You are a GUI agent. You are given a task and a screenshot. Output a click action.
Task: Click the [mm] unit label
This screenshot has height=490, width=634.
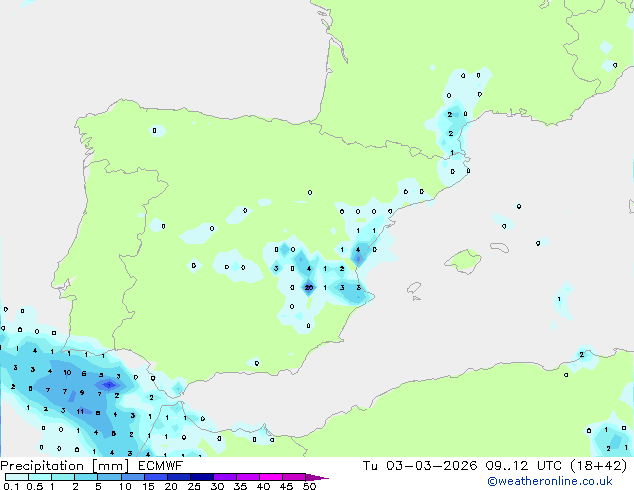(x=110, y=466)
